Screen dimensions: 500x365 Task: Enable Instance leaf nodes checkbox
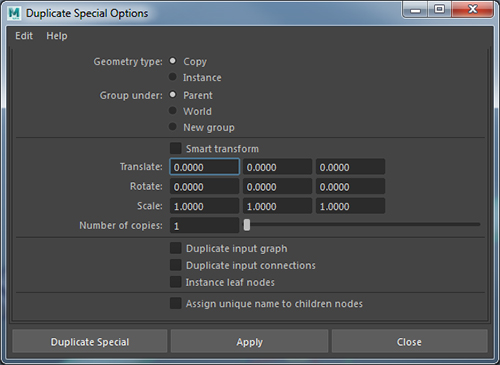pyautogui.click(x=176, y=282)
